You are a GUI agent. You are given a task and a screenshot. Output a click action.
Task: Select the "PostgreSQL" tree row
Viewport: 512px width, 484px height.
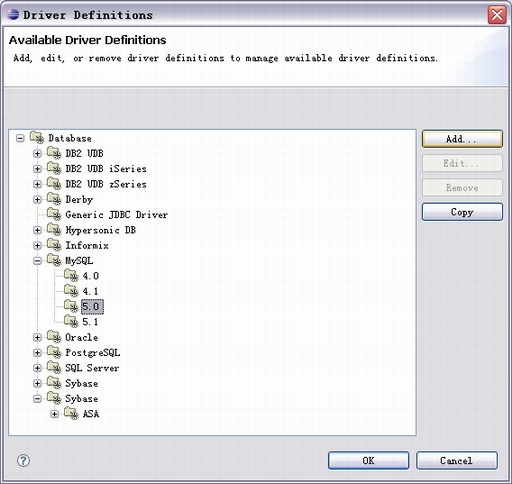93,353
